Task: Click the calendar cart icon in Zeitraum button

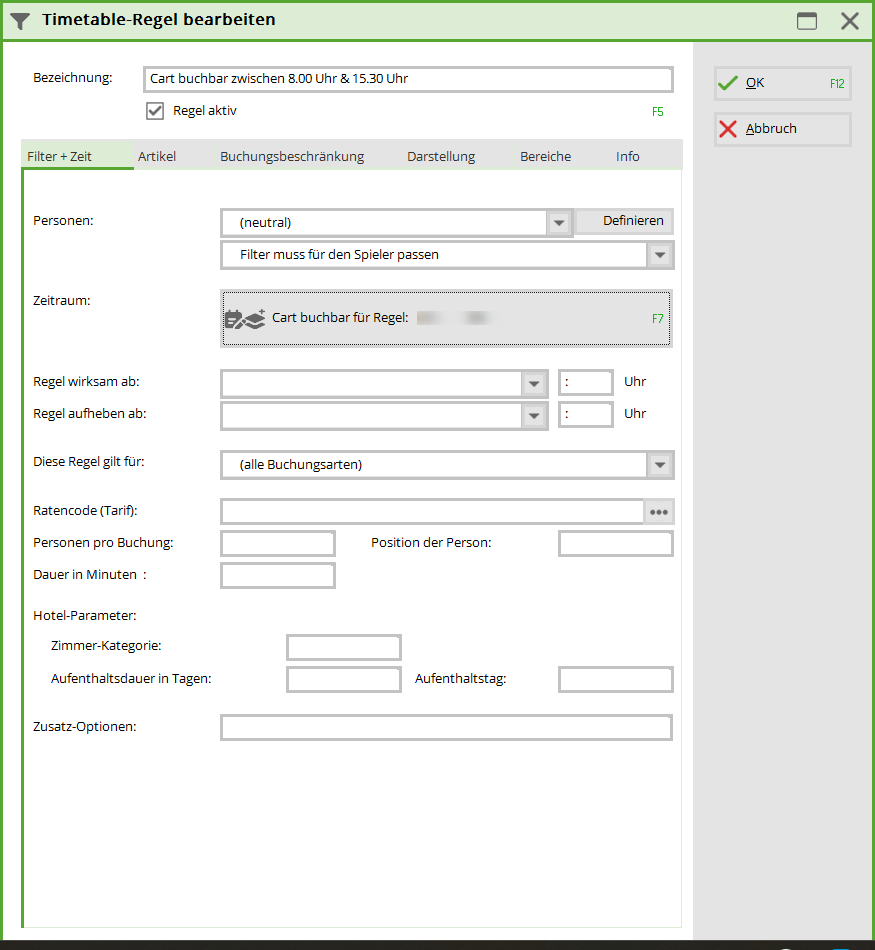Action: [245, 319]
